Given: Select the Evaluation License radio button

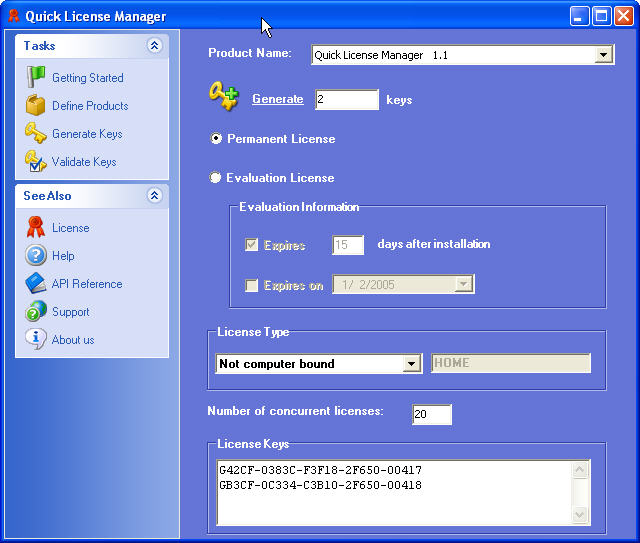Looking at the screenshot, I should click(215, 178).
